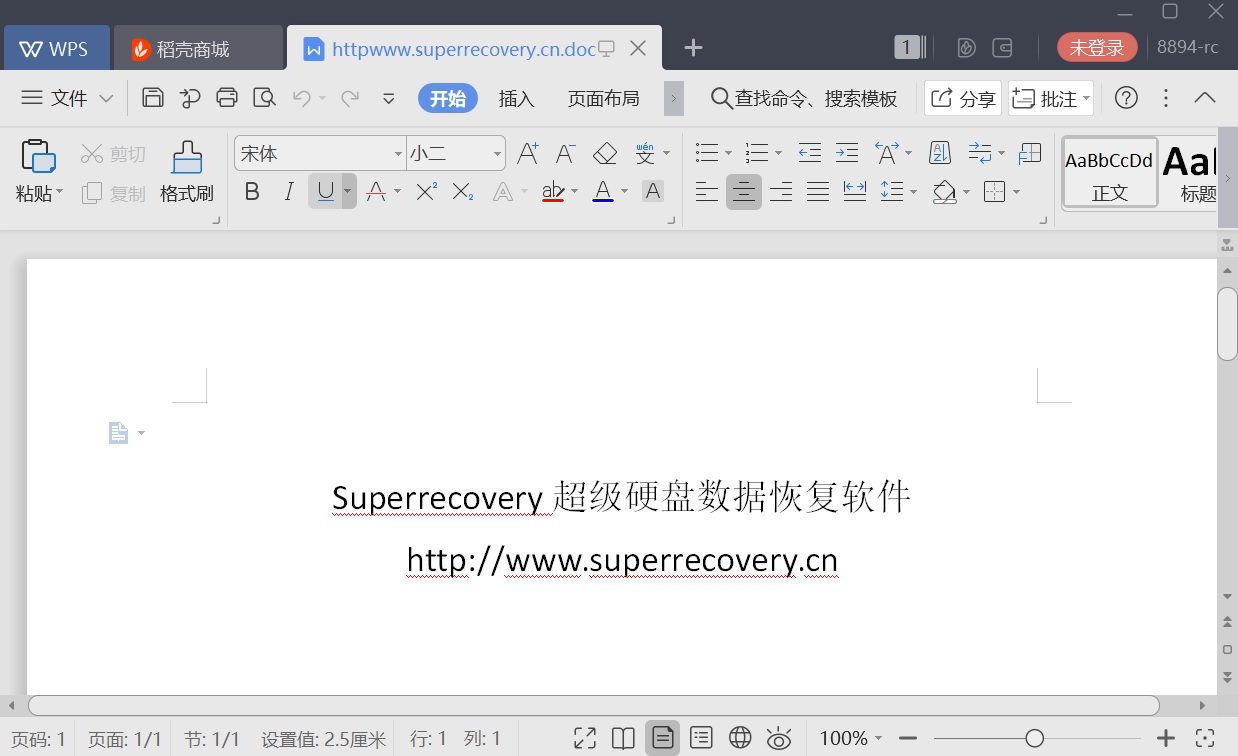Screen dimensions: 1238x756
Task: Zoom out with the minus icon
Action: 908,738
